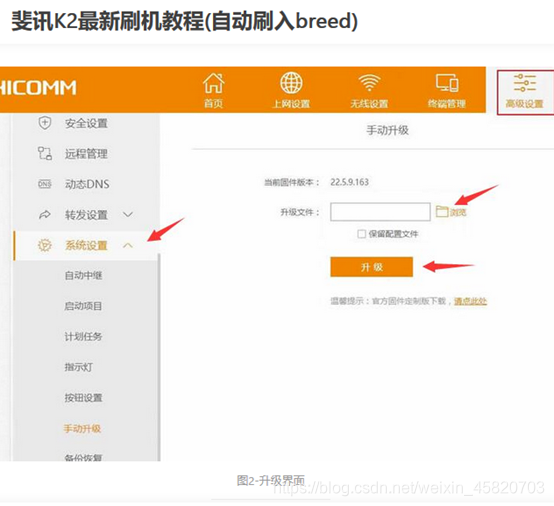Open 自动中继 submenu item

(x=83, y=275)
